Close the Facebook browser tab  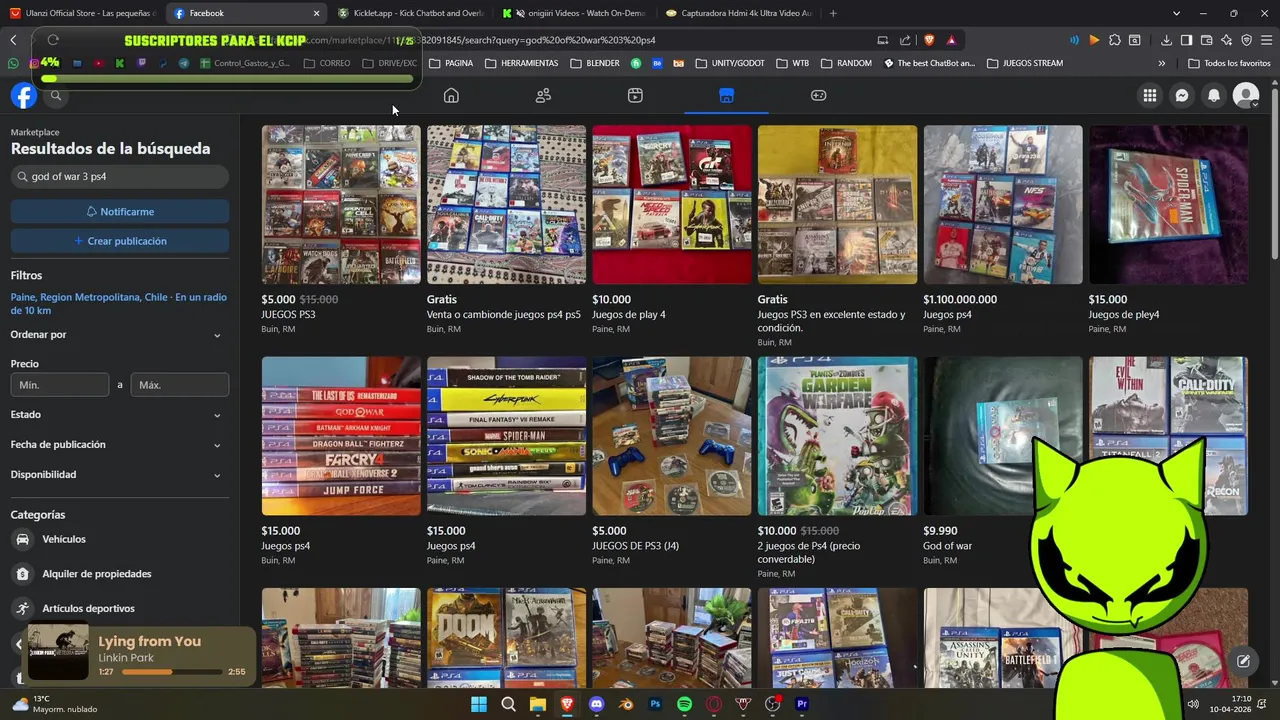point(316,13)
